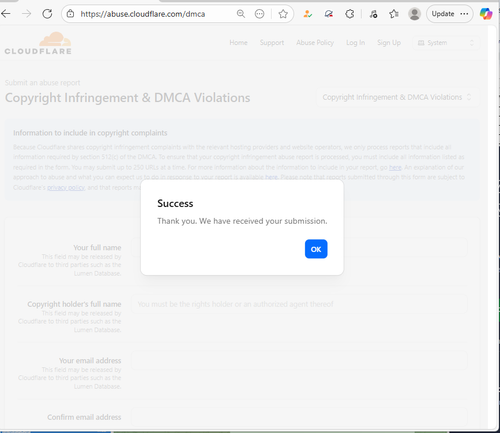500x433 pixels.
Task: Click Log In in site navigation
Action: [355, 43]
